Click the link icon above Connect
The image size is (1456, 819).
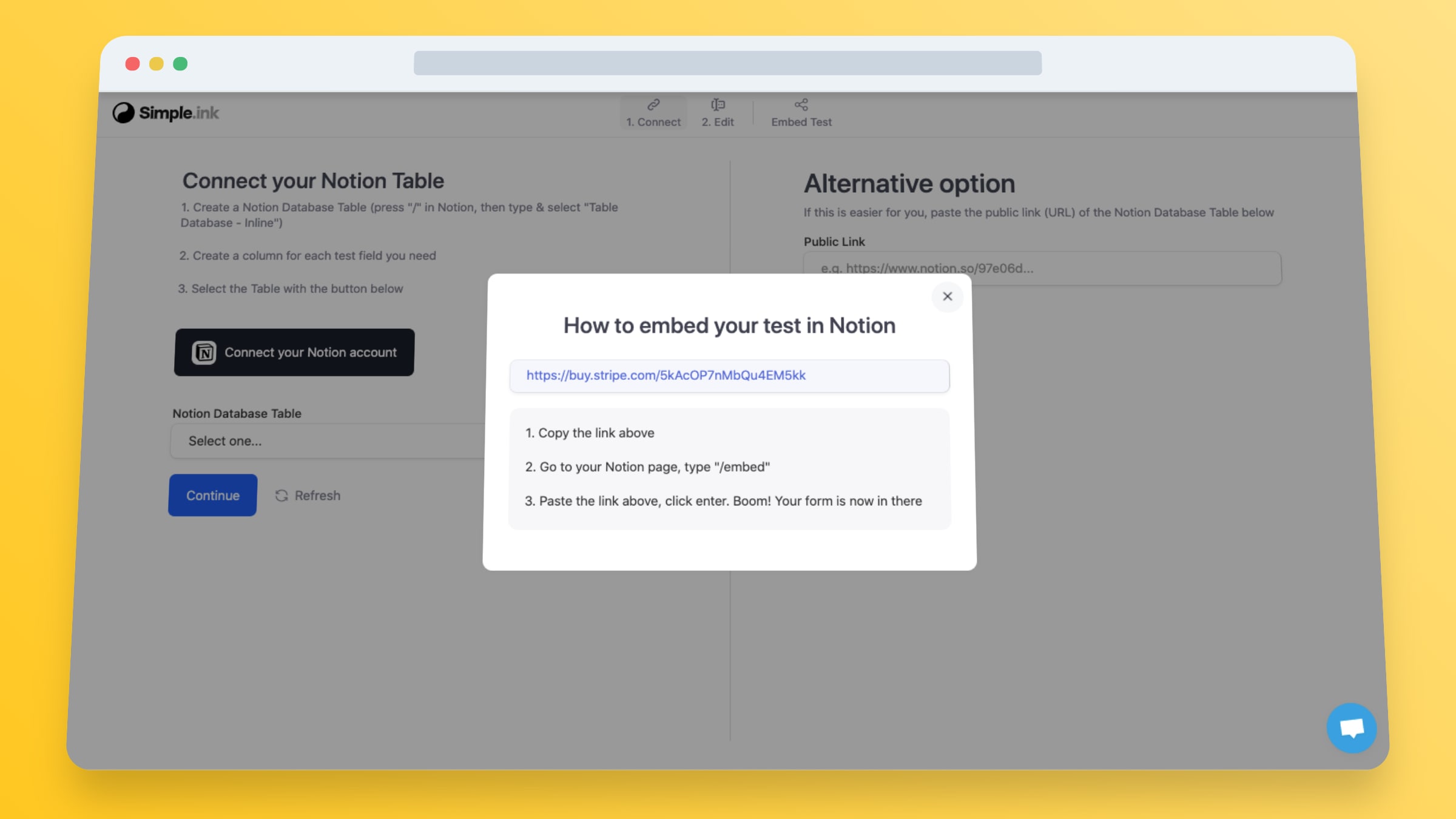653,105
